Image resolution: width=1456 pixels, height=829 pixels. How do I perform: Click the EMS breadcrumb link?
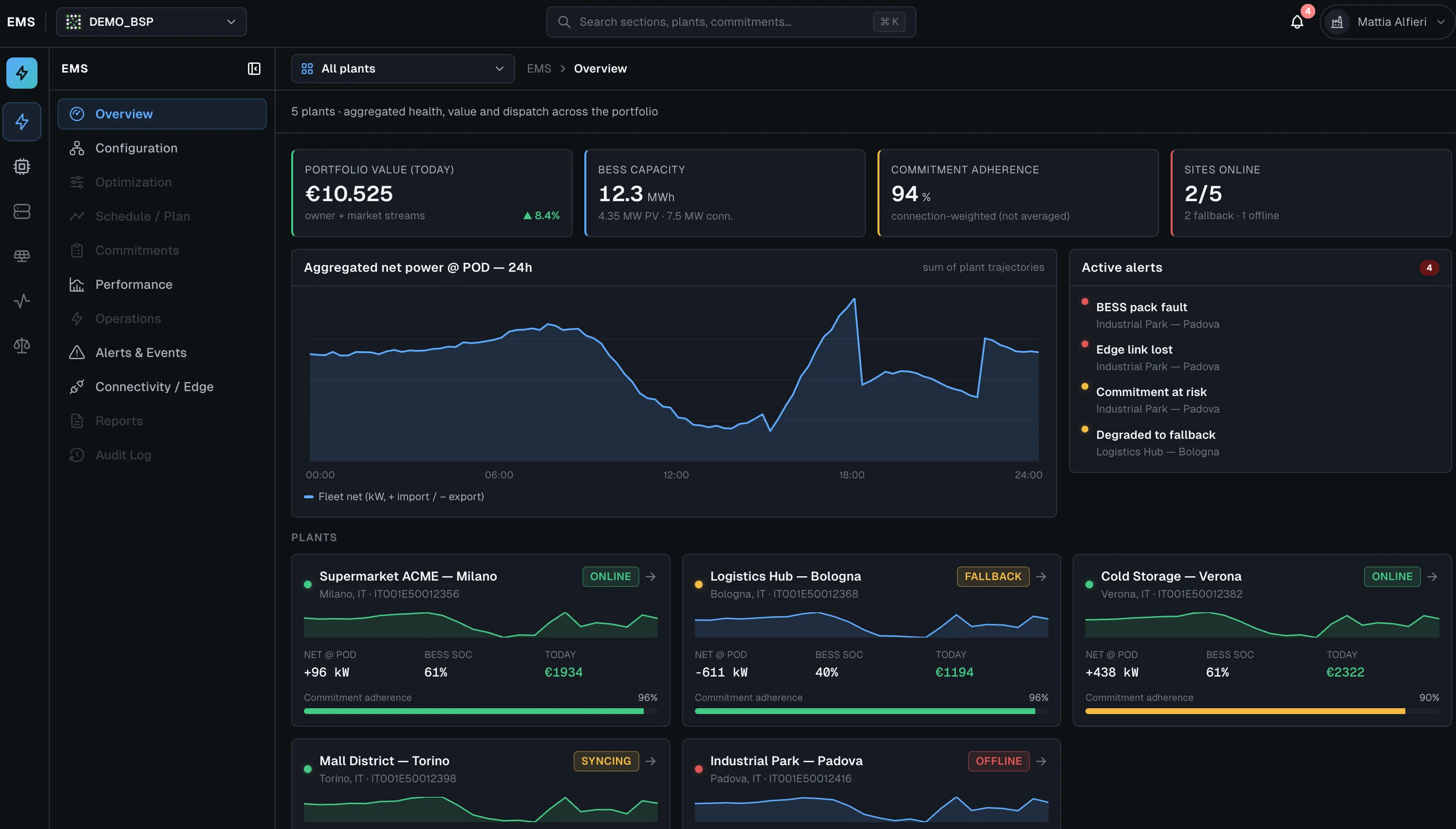(x=539, y=69)
